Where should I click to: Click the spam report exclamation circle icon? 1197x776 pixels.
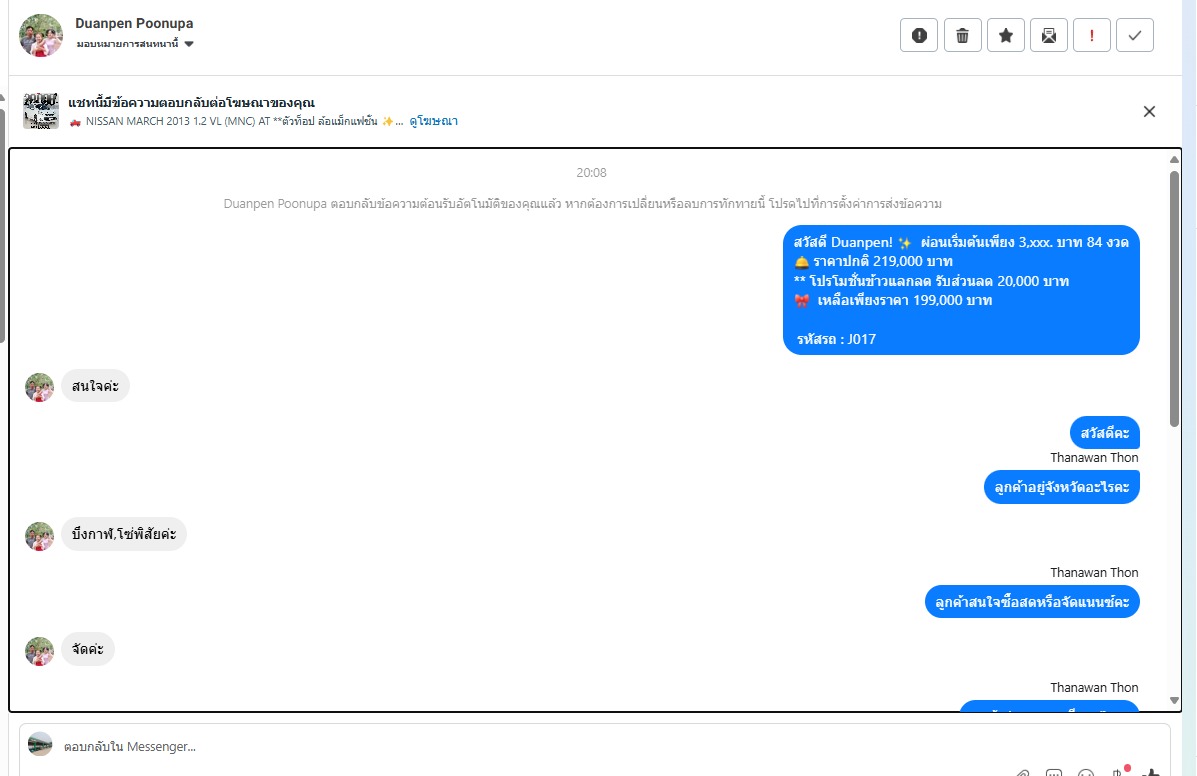918,35
